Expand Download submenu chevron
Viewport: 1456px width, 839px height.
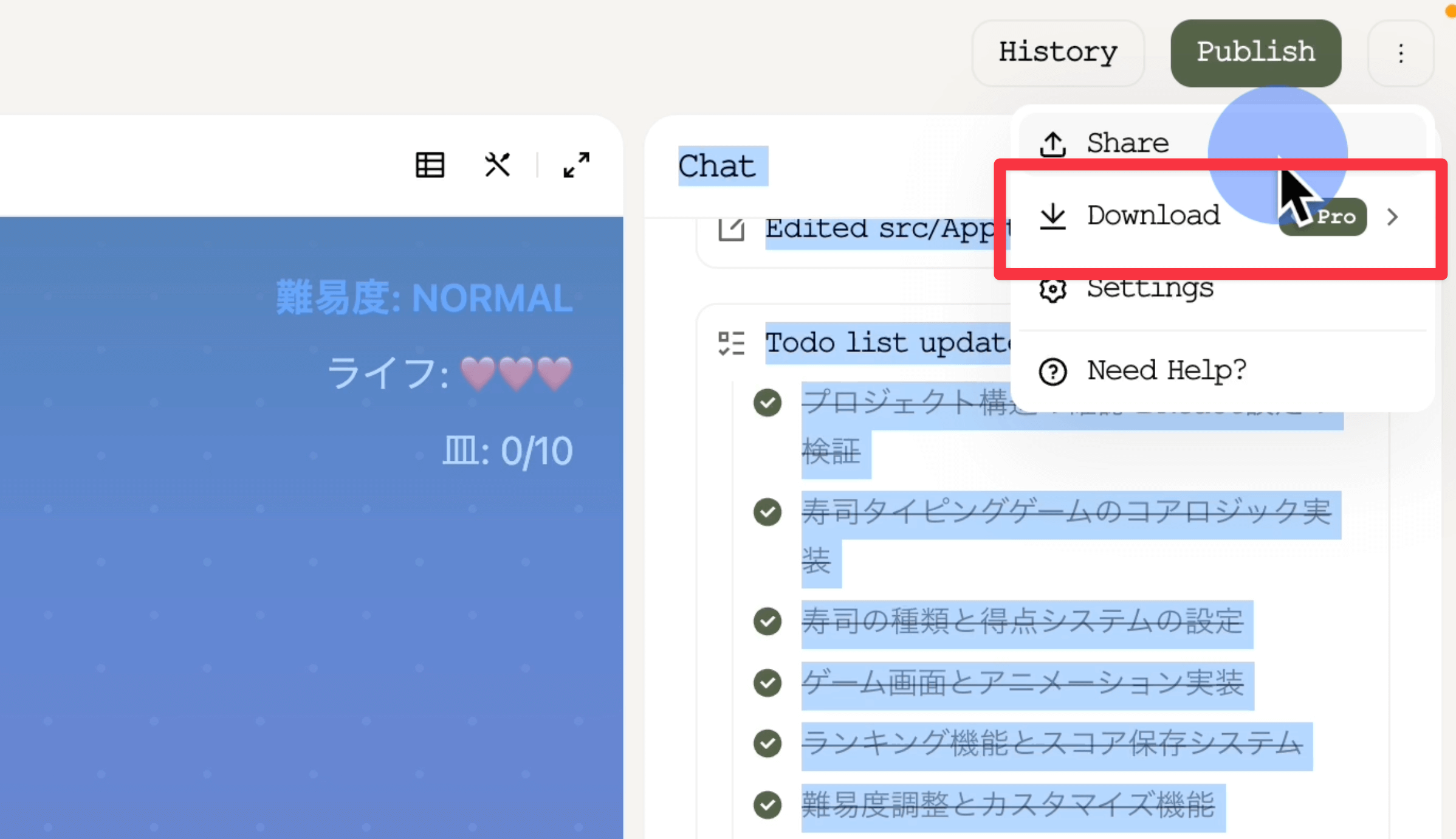(1393, 216)
